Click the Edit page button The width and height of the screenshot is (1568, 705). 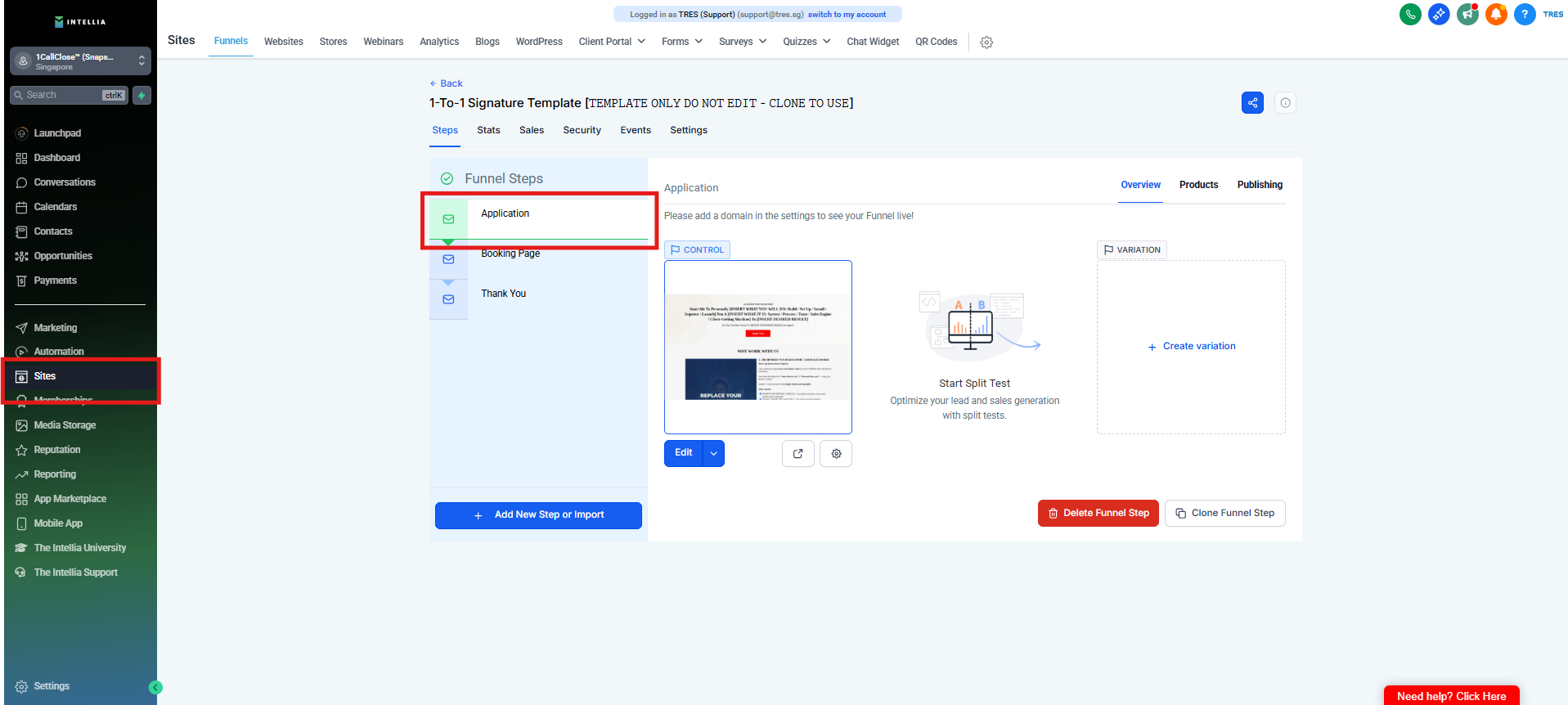(x=684, y=453)
